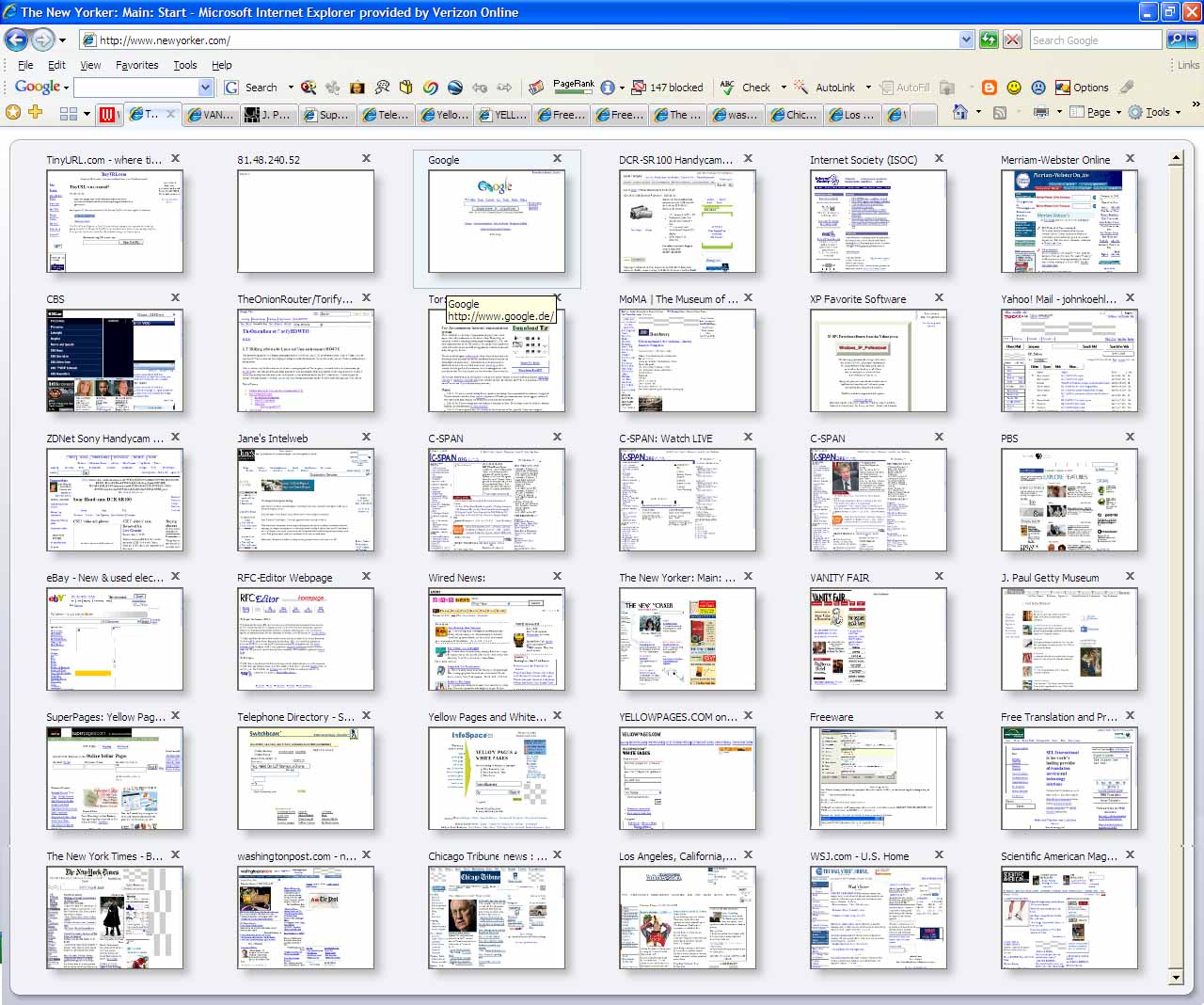Open the eBay page thumbnail
1204x1005 pixels.
coord(115,639)
